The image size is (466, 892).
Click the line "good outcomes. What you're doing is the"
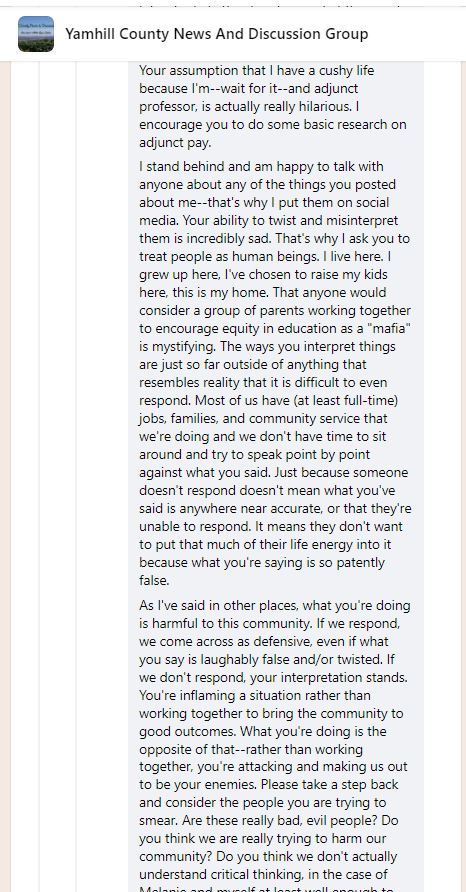[x=263, y=731]
